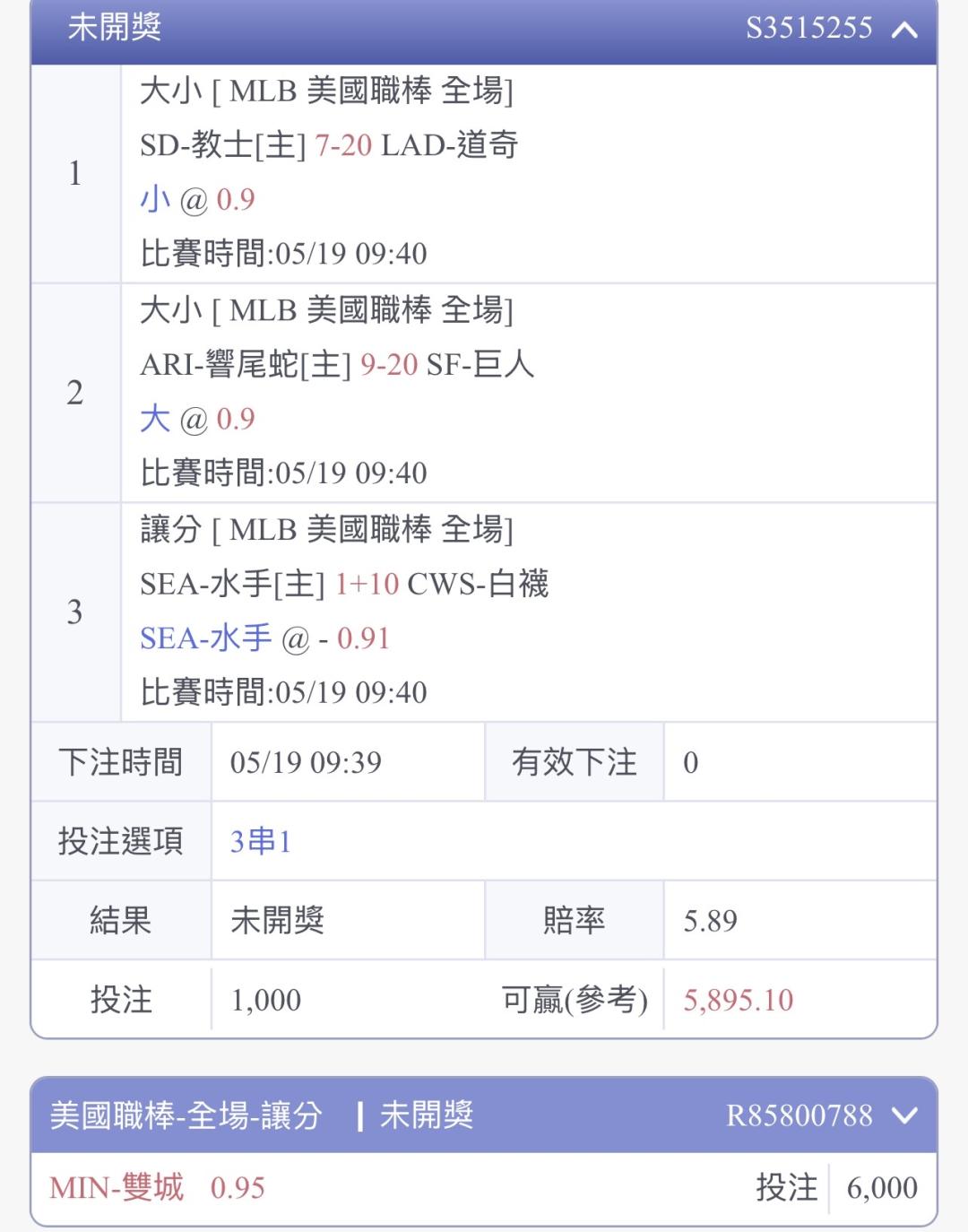Viewport: 968px width, 1232px height.
Task: Open ARI-響尾蛇 vs SF-巨人 match row
Action: 337,364
